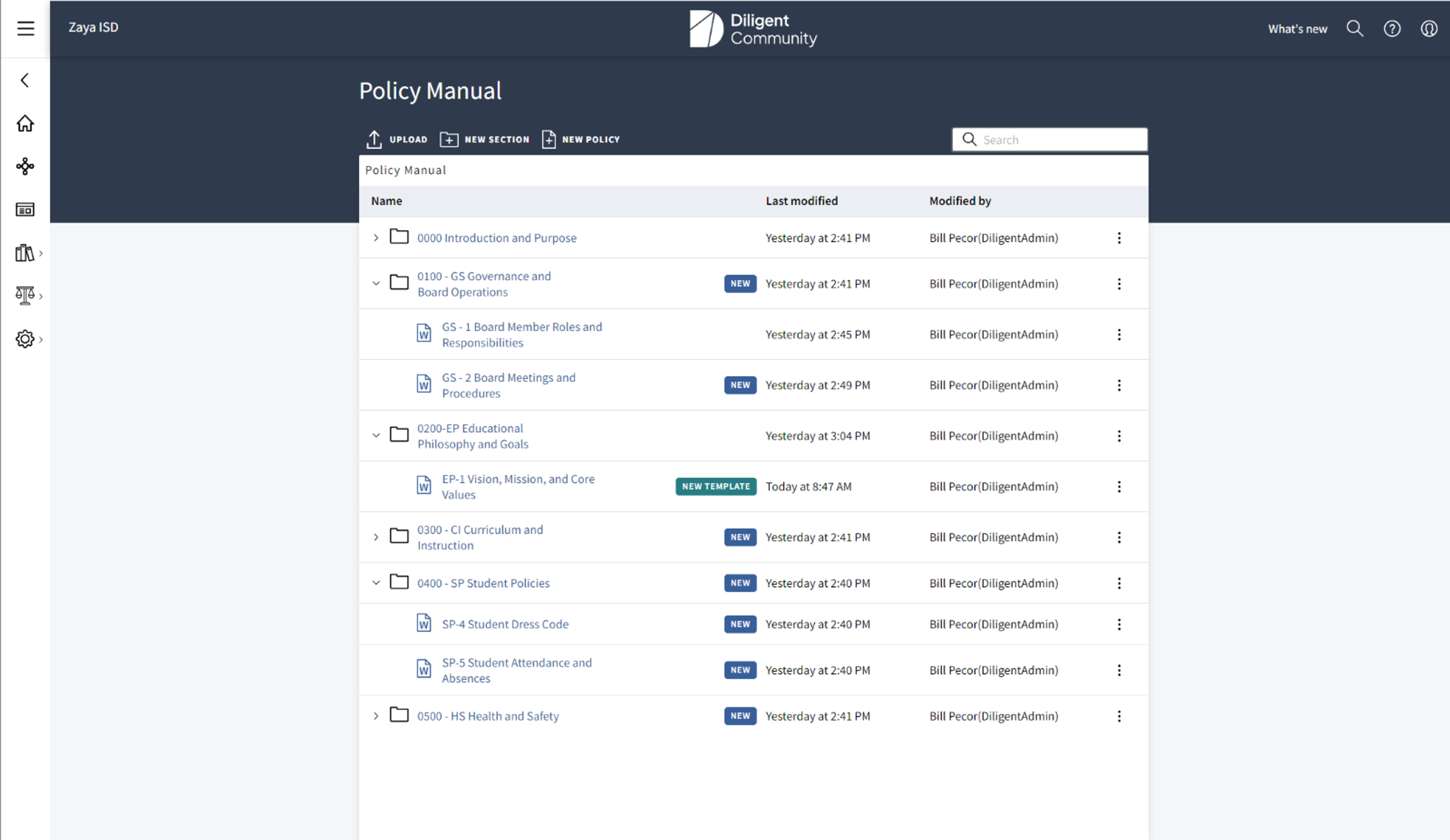Open GS - 2 Board Meetings and Procedures

click(508, 385)
